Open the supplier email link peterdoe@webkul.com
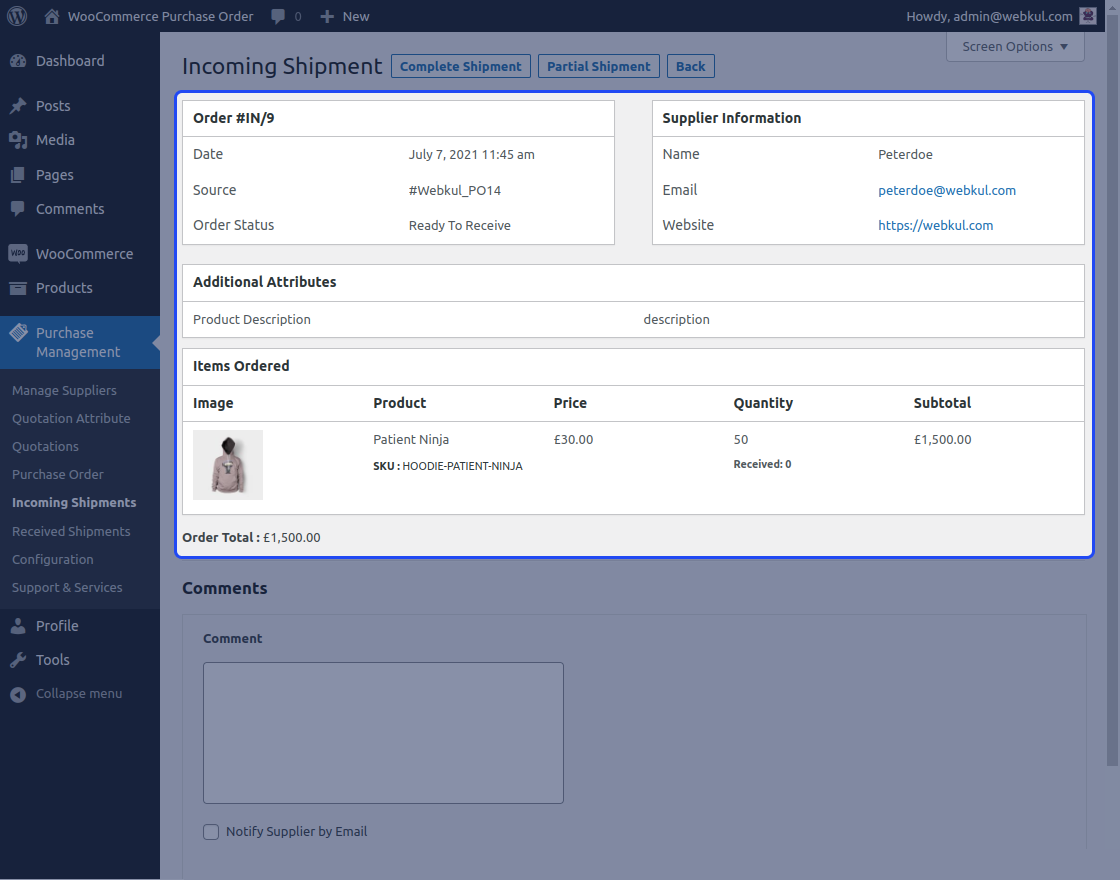 pos(947,190)
